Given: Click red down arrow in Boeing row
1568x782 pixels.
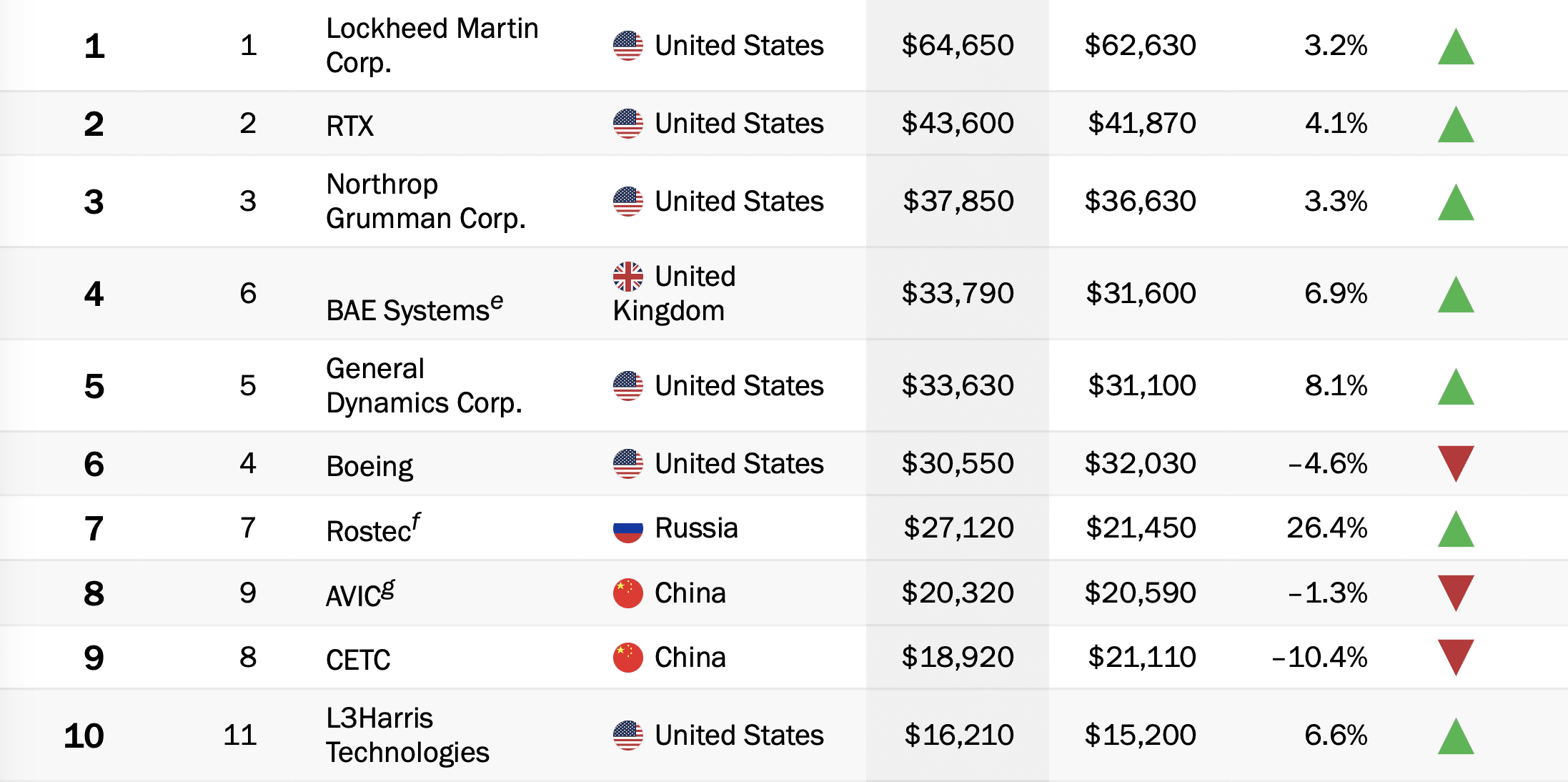Looking at the screenshot, I should pyautogui.click(x=1456, y=463).
